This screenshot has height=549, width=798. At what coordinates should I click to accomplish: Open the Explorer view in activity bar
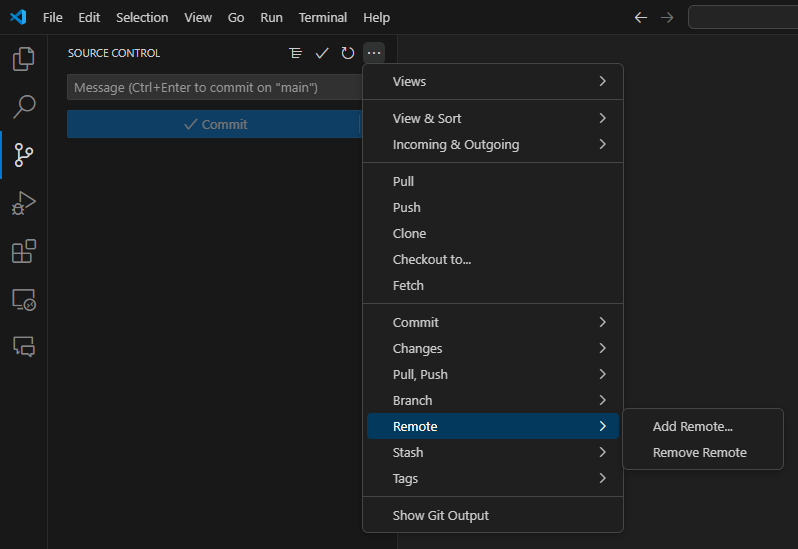click(23, 59)
